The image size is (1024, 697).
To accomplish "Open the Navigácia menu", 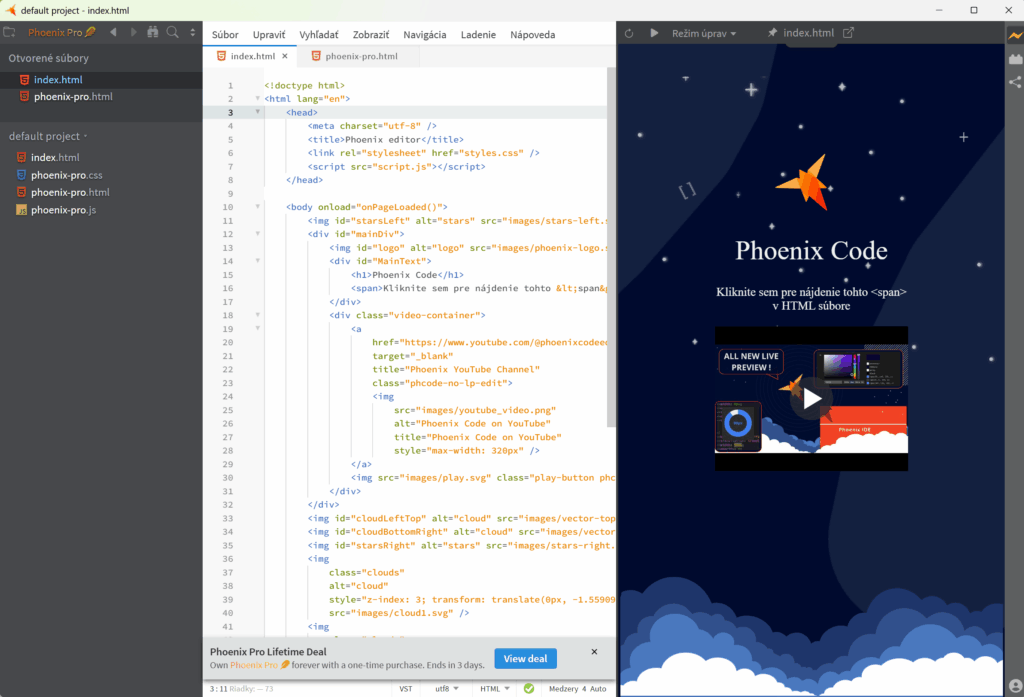I will point(424,35).
